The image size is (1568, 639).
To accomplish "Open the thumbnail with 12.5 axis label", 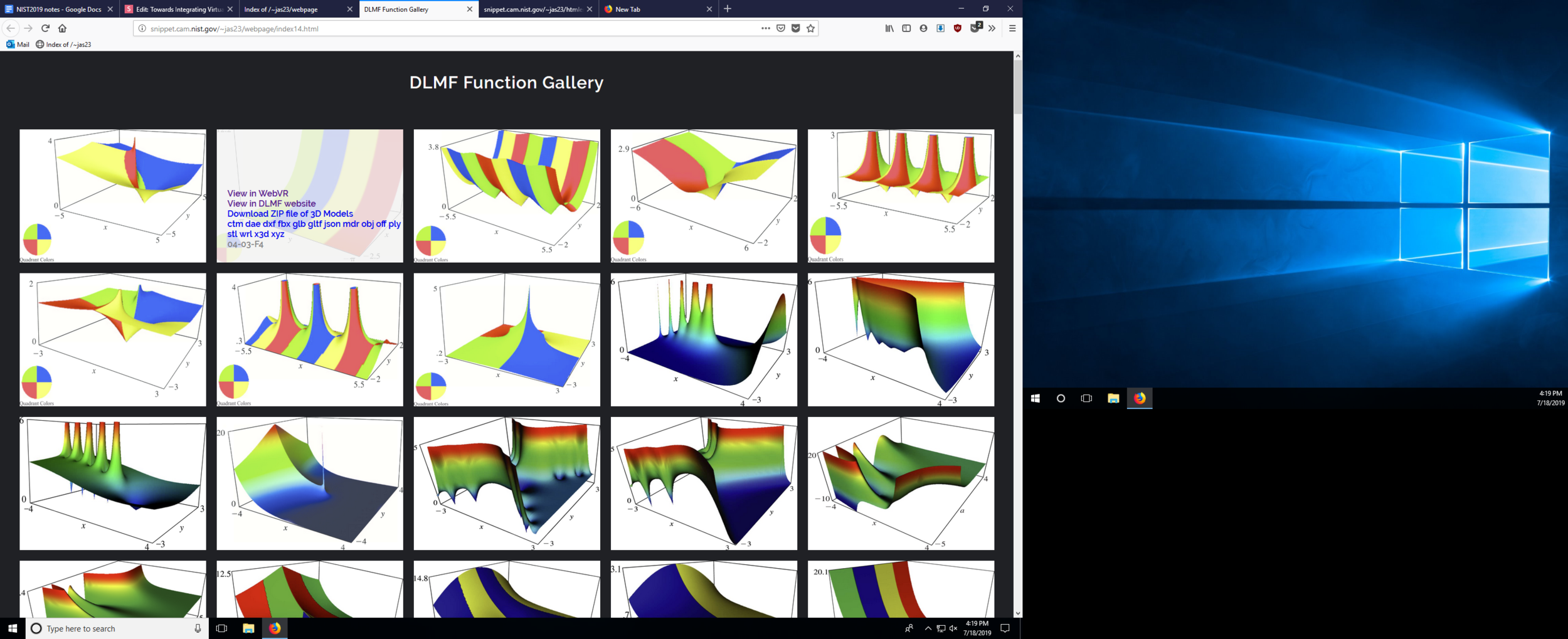I will coord(310,589).
